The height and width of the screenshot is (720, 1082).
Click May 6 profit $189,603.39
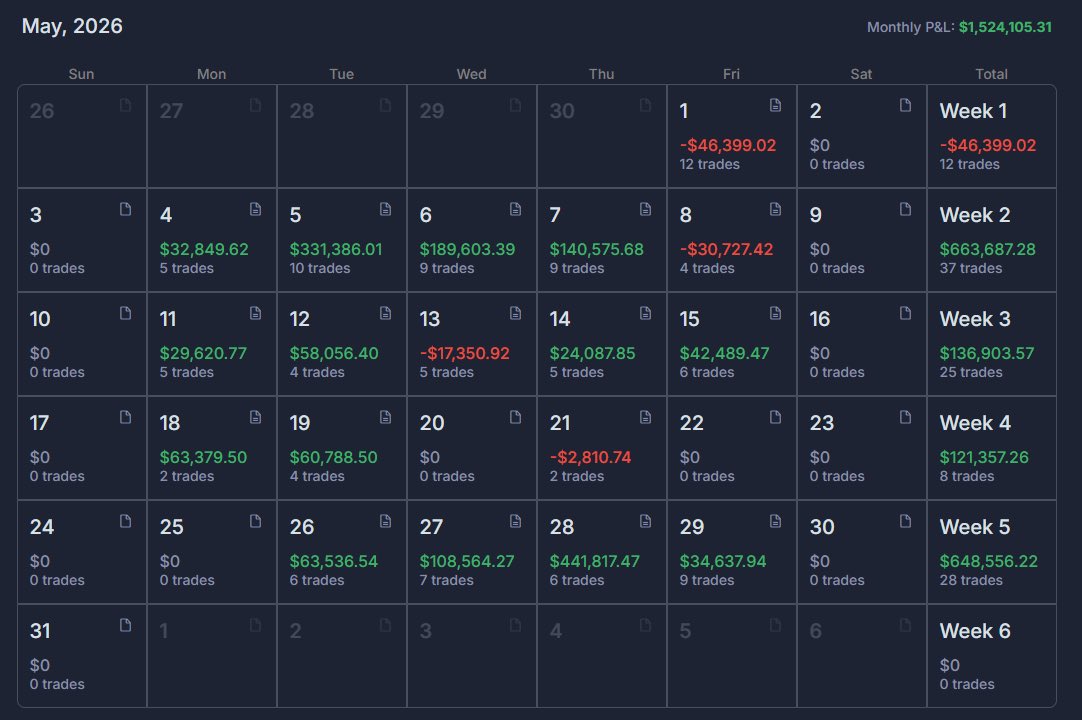point(467,249)
